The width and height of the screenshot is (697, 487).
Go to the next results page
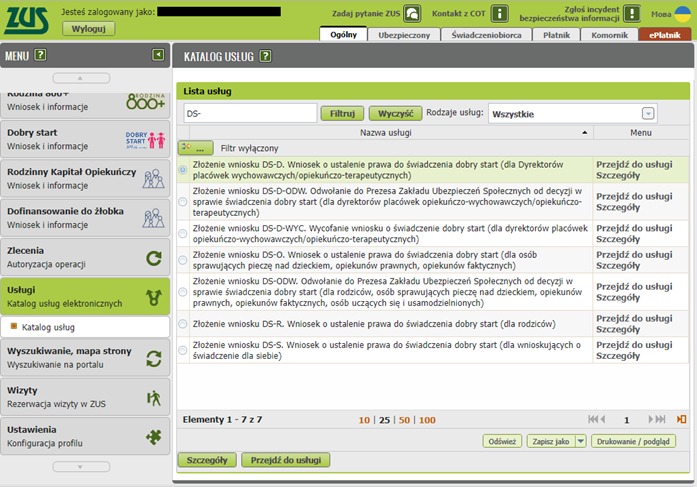[651, 419]
